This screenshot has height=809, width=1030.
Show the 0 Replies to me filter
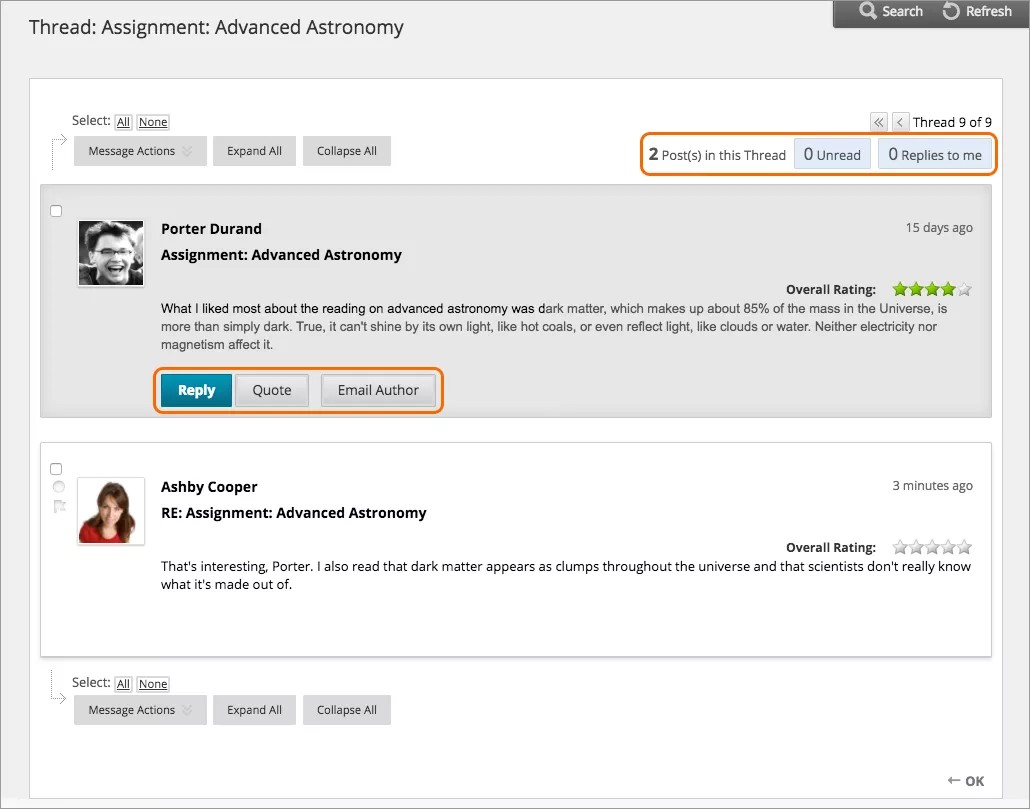(x=935, y=155)
